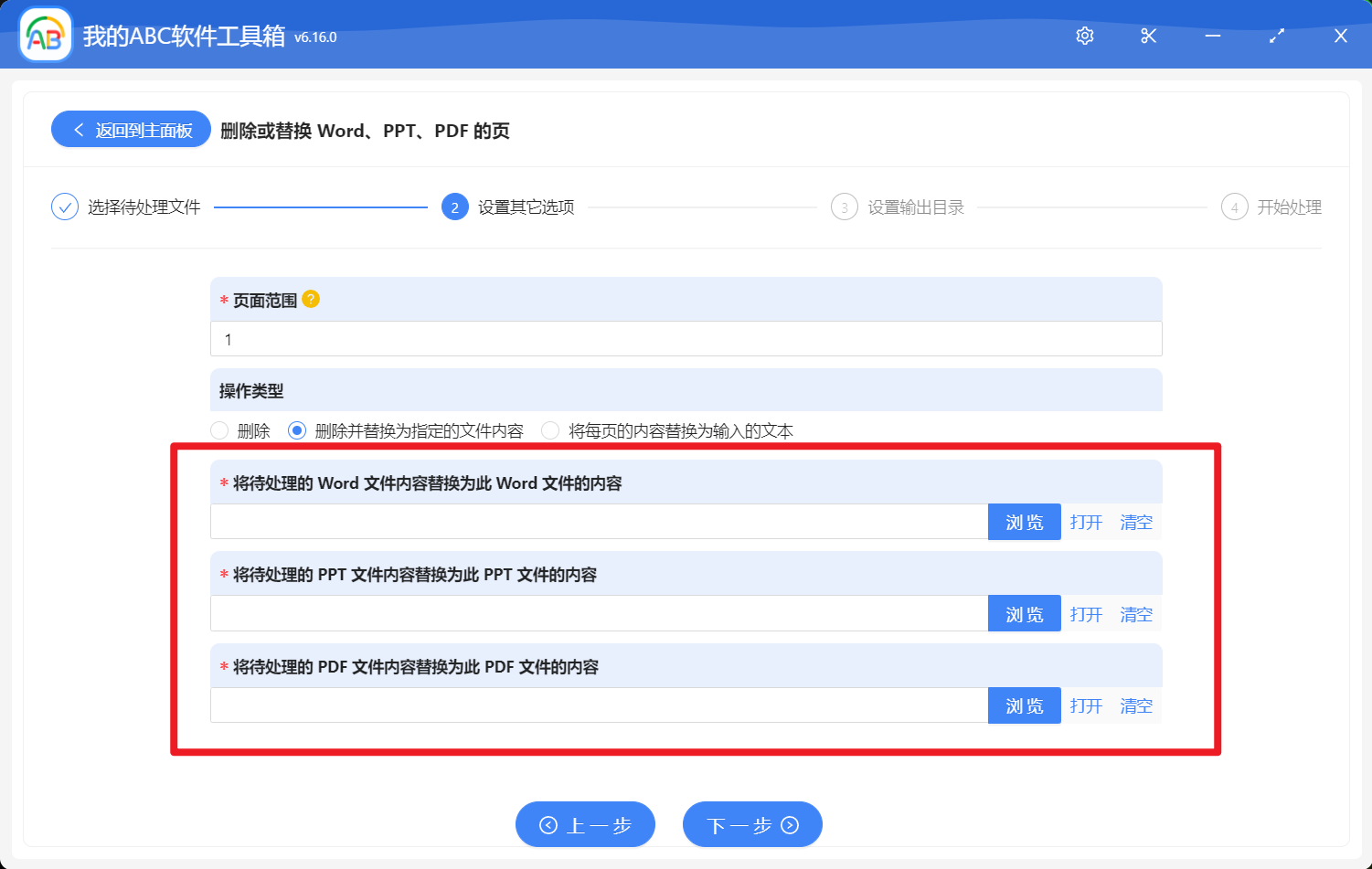Viewport: 1372px width, 869px height.
Task: Click the step 4 circle labeled 开始处理
Action: [x=1234, y=207]
